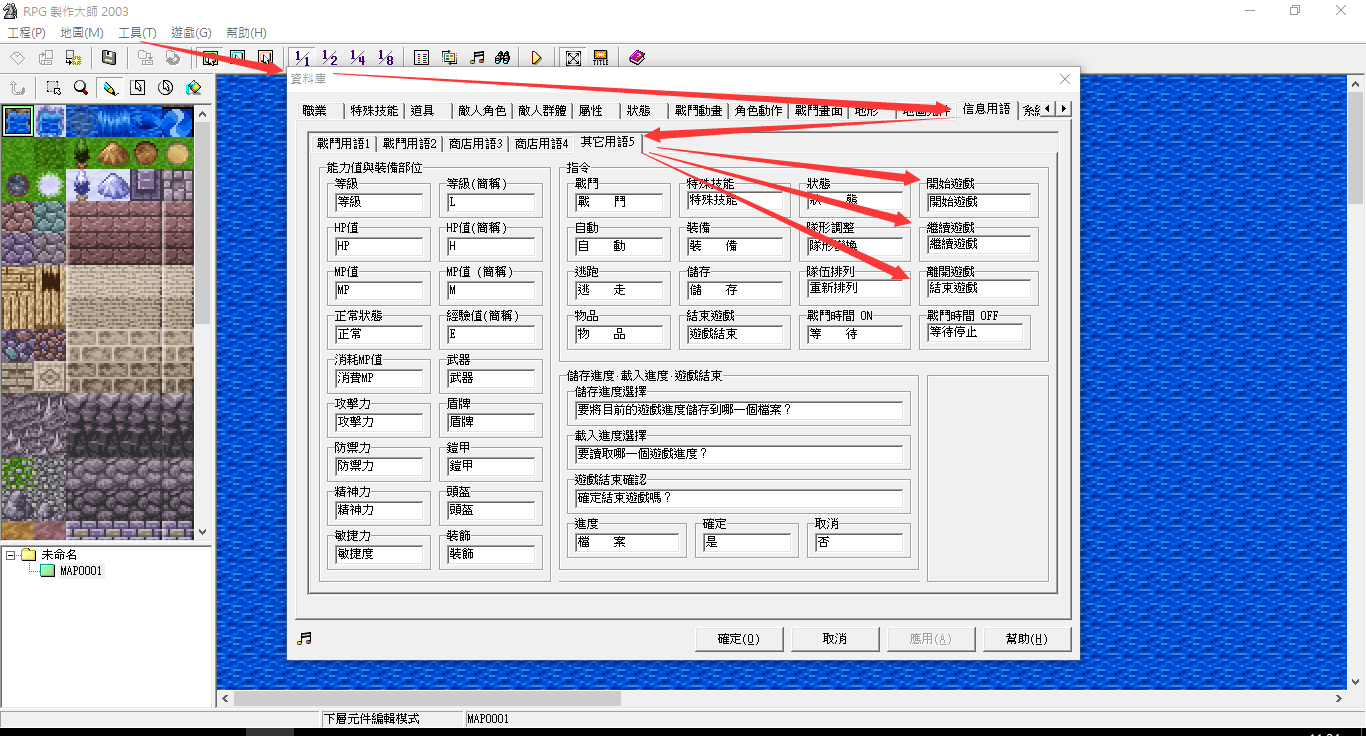The height and width of the screenshot is (736, 1366).
Task: Click the binoculars search icon
Action: [x=505, y=58]
